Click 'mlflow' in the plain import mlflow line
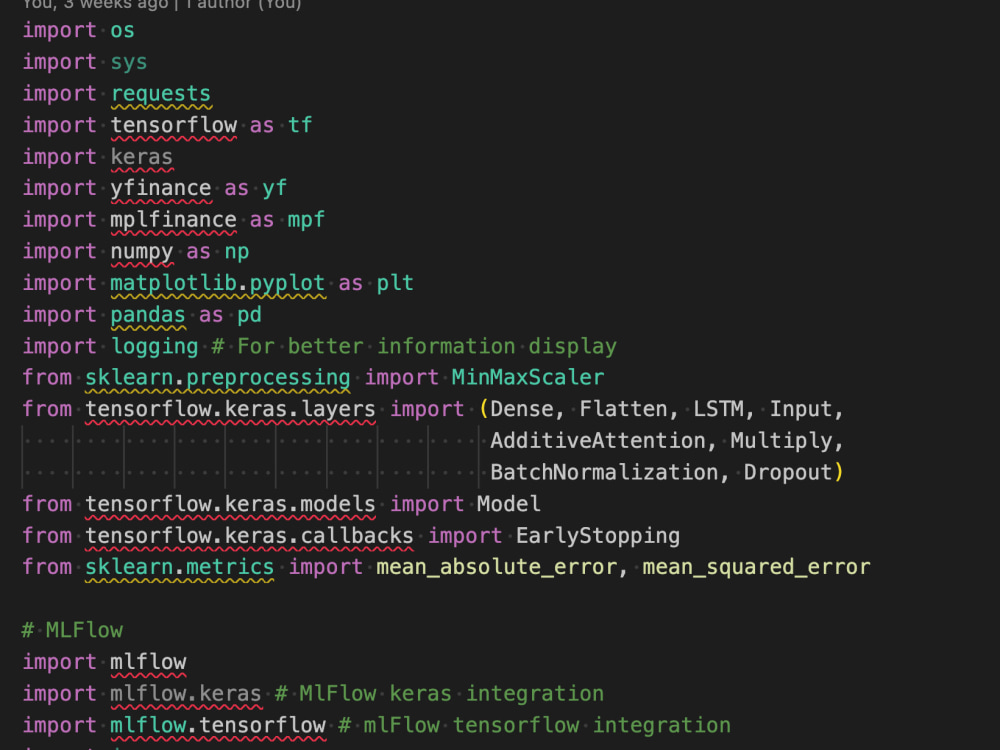1000x750 pixels. pos(148,663)
